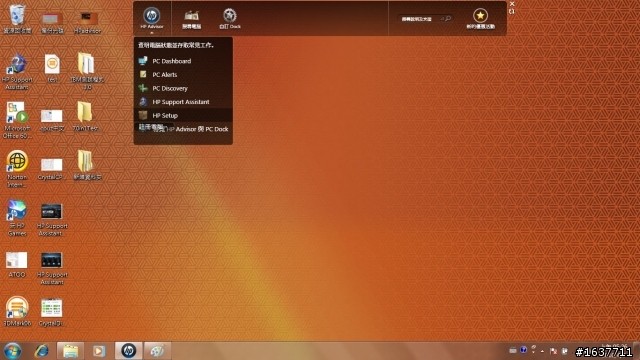640x360 pixels.
Task: Select the 70in1Test folder icon
Action: coord(85,116)
